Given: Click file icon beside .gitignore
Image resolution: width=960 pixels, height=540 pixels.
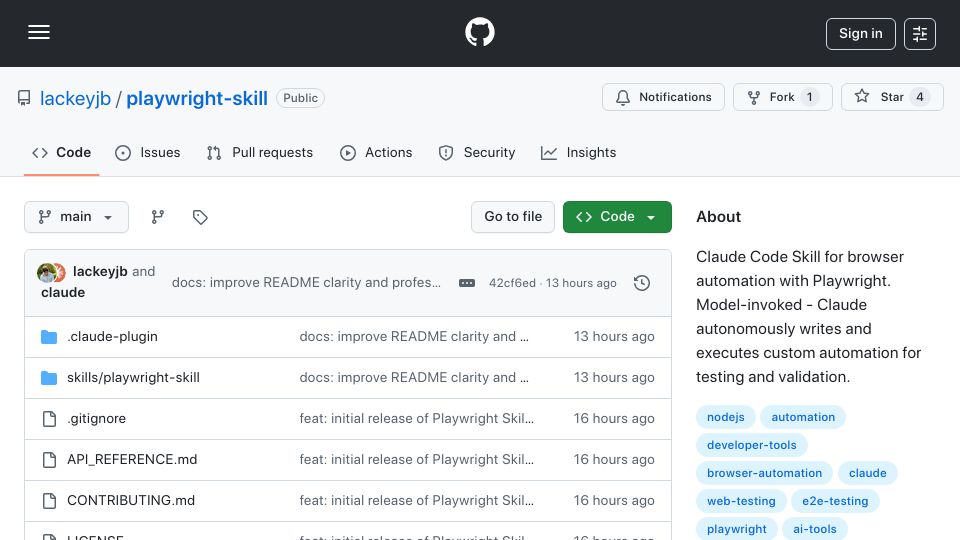Looking at the screenshot, I should 49,419.
